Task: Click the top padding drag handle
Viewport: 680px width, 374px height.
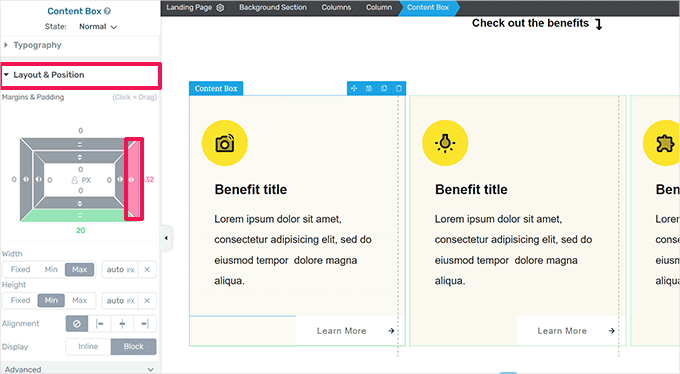Action: [80, 157]
